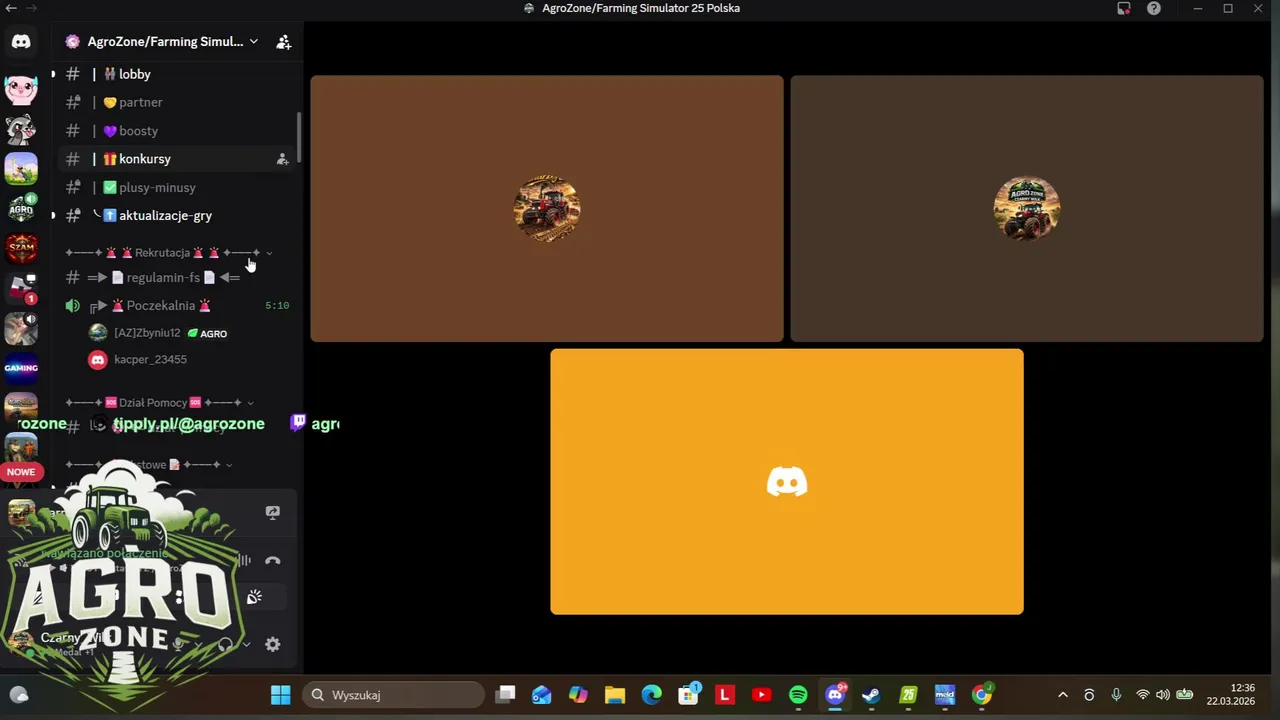This screenshot has width=1280, height=720.
Task: Click the invite people icon beside server name
Action: (284, 42)
